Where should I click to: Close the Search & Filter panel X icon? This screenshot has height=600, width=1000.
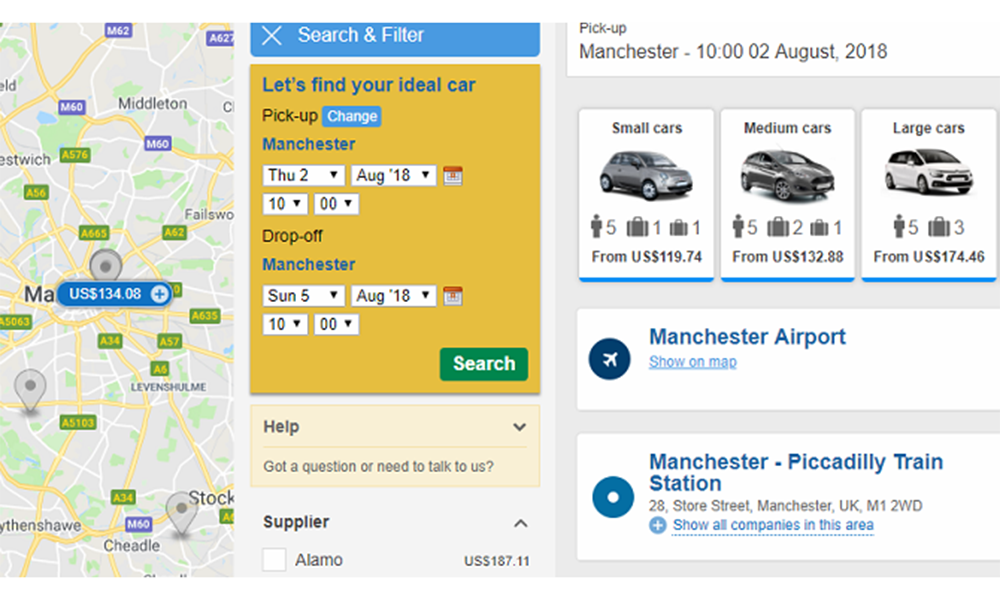tap(271, 36)
